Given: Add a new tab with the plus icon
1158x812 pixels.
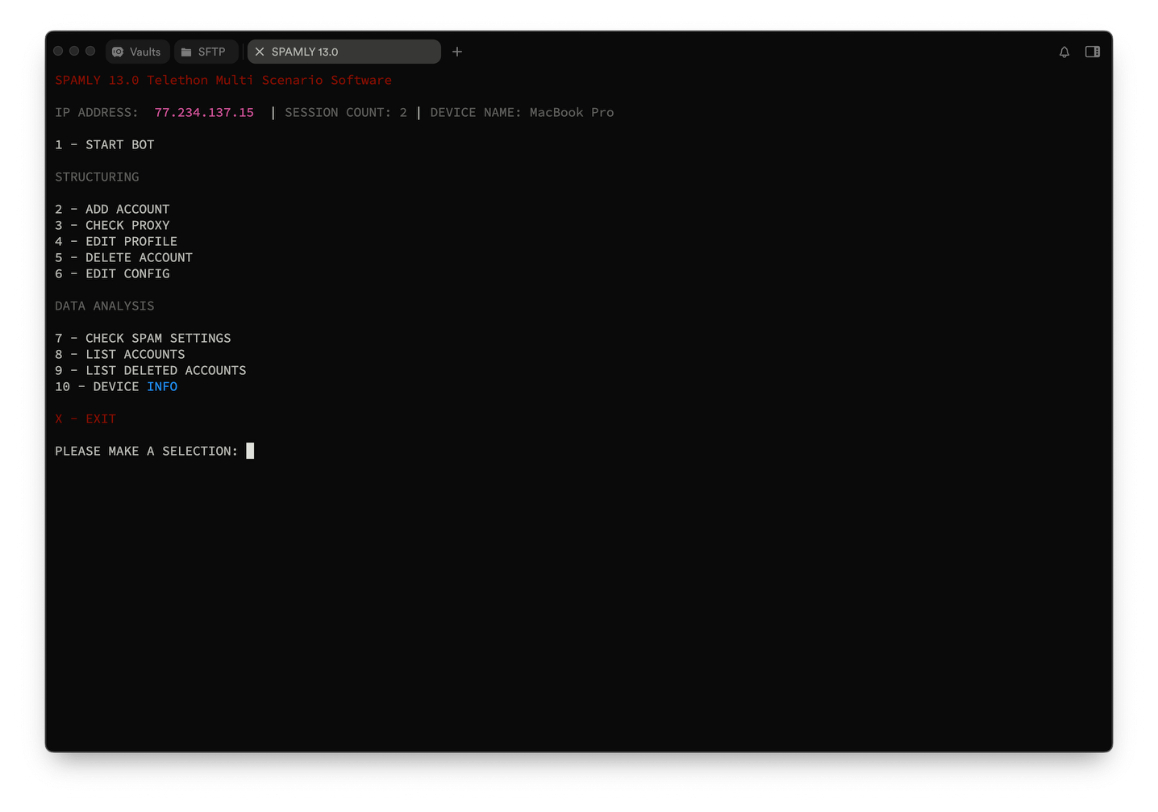Looking at the screenshot, I should click(x=457, y=52).
